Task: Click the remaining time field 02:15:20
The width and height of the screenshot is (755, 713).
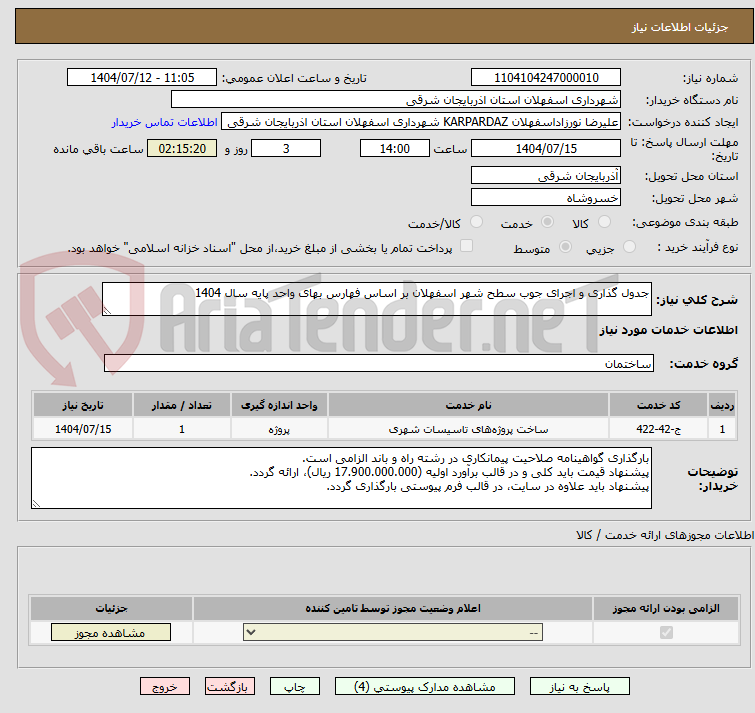Action: pyautogui.click(x=182, y=148)
